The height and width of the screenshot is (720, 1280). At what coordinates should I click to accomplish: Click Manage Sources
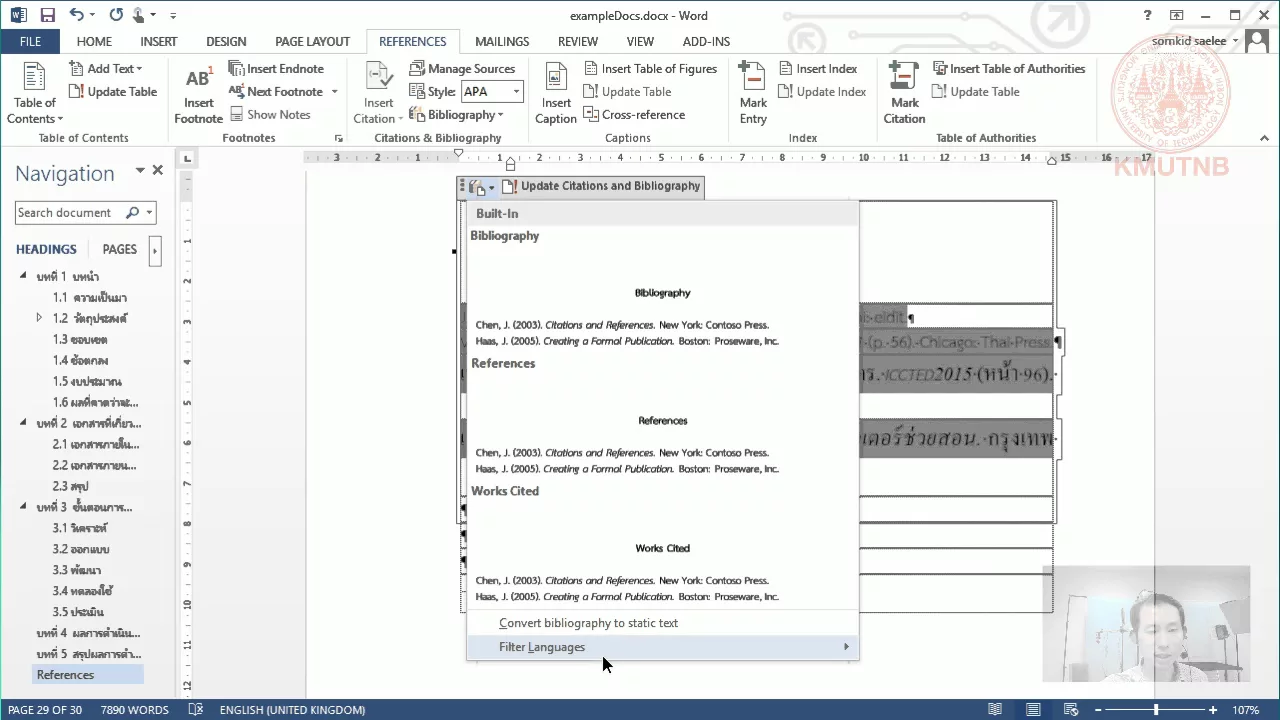click(x=462, y=69)
